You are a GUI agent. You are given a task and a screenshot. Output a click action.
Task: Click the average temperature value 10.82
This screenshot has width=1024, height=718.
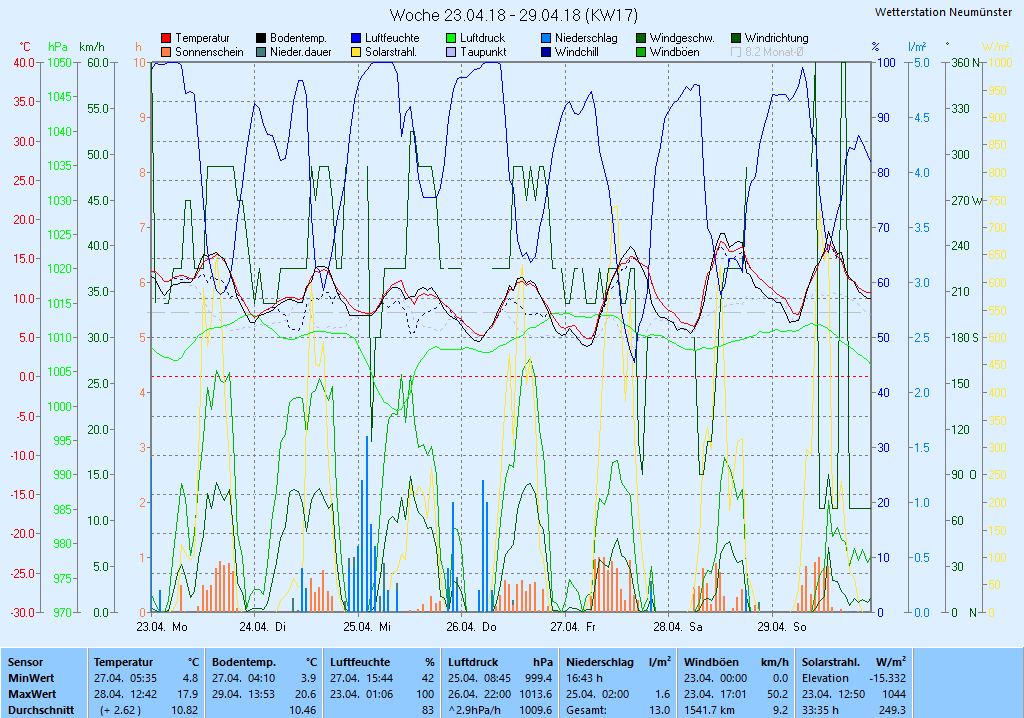point(184,710)
